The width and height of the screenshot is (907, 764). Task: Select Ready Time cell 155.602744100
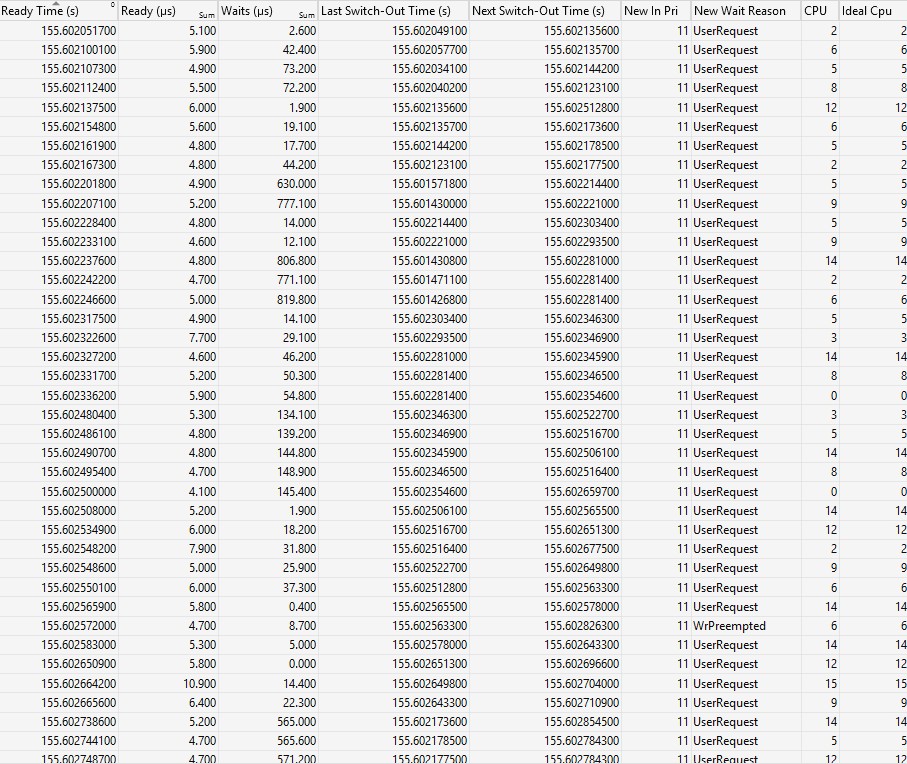point(79,741)
